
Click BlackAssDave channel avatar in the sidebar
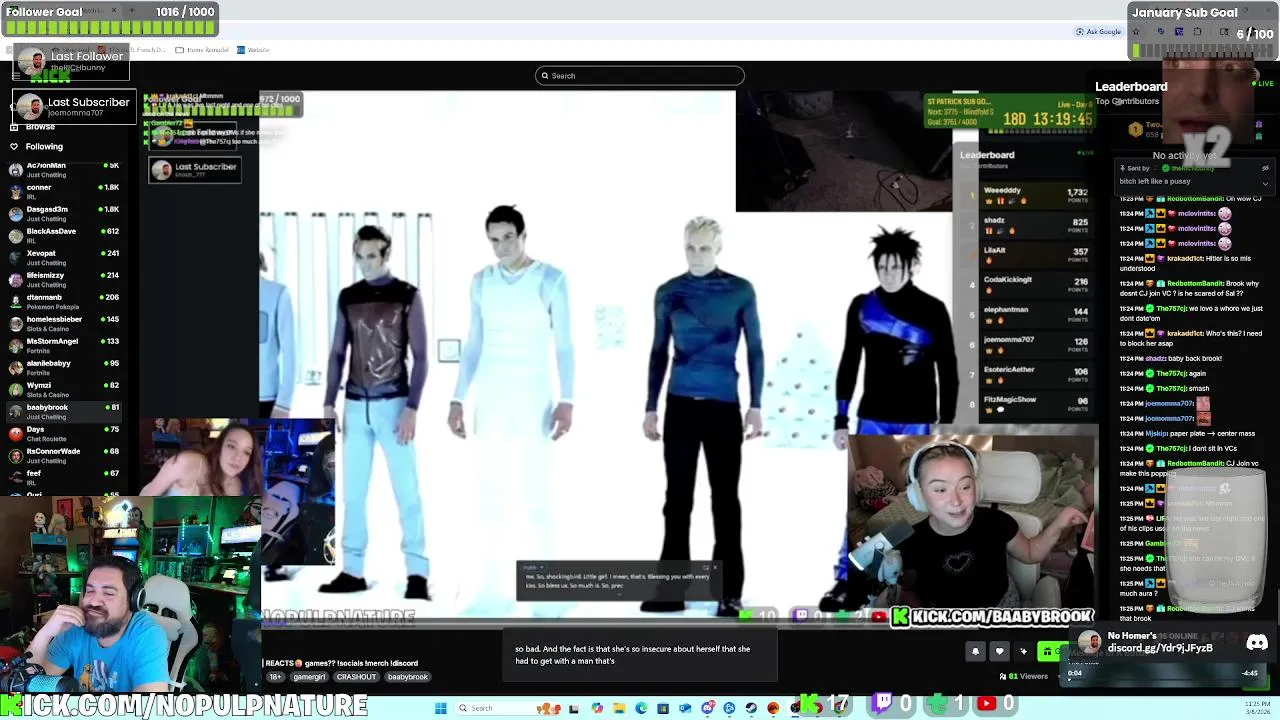tap(15, 235)
